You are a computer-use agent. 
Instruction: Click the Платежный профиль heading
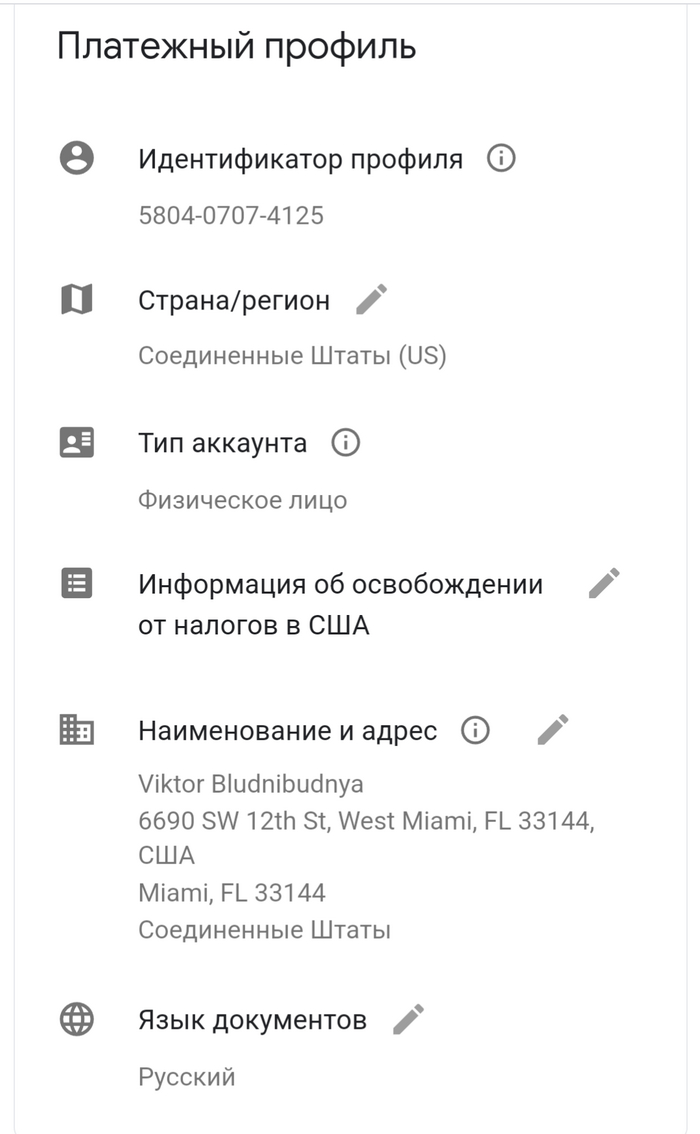236,47
